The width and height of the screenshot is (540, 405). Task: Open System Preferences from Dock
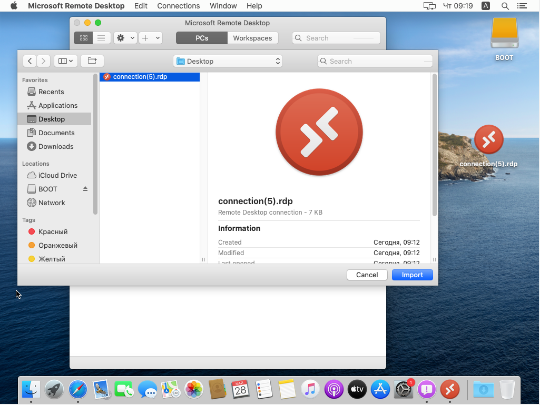click(x=404, y=390)
